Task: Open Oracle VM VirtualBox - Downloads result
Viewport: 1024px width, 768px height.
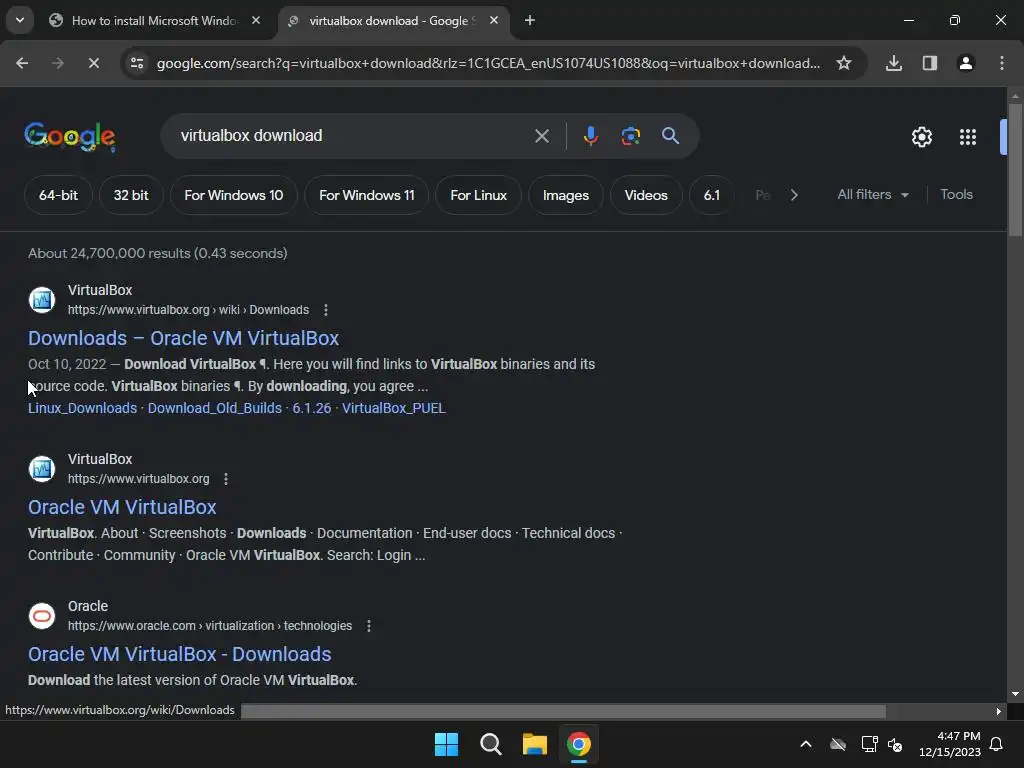Action: click(x=180, y=654)
